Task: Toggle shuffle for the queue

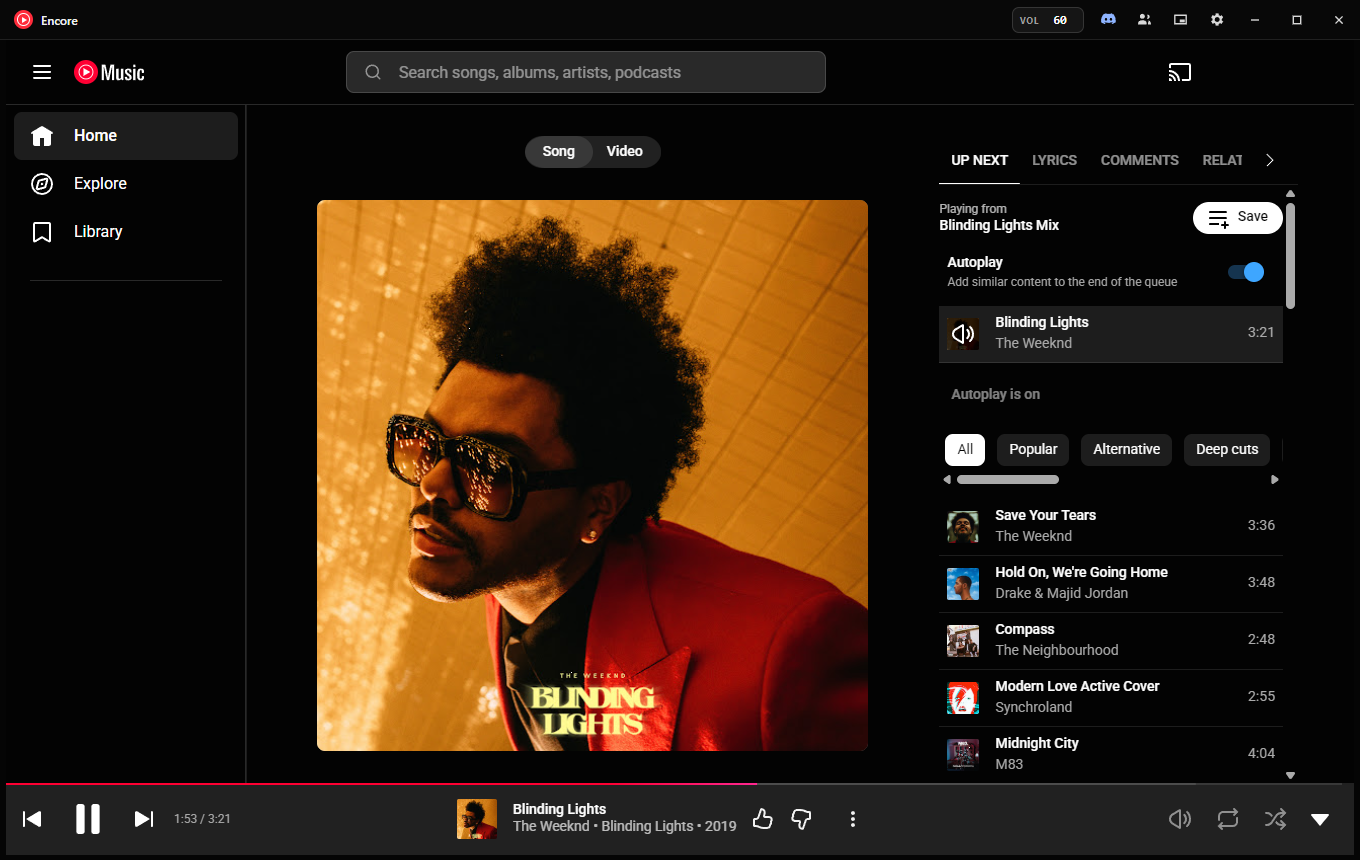Action: (x=1275, y=819)
